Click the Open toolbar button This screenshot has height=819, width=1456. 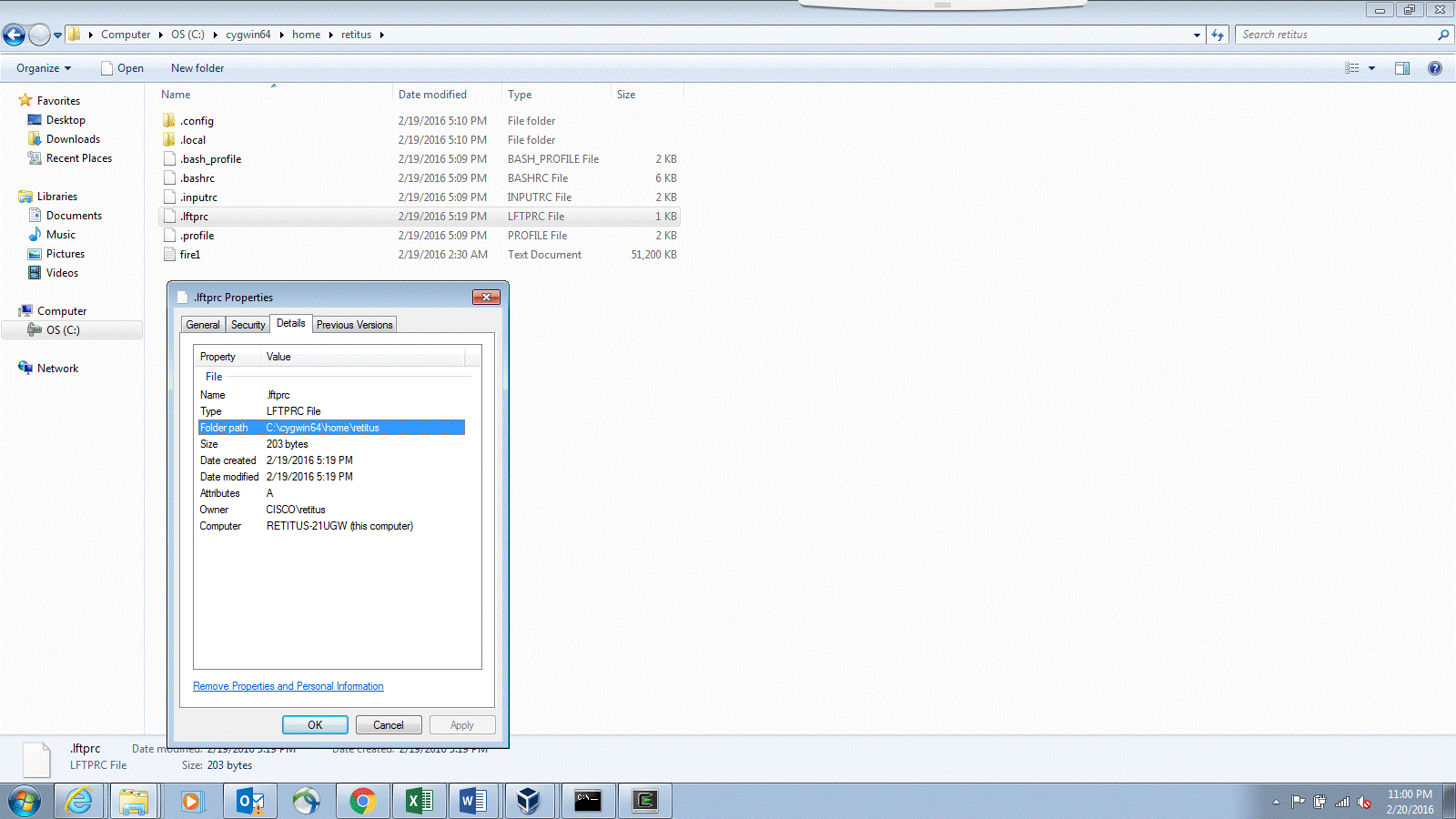pos(122,68)
